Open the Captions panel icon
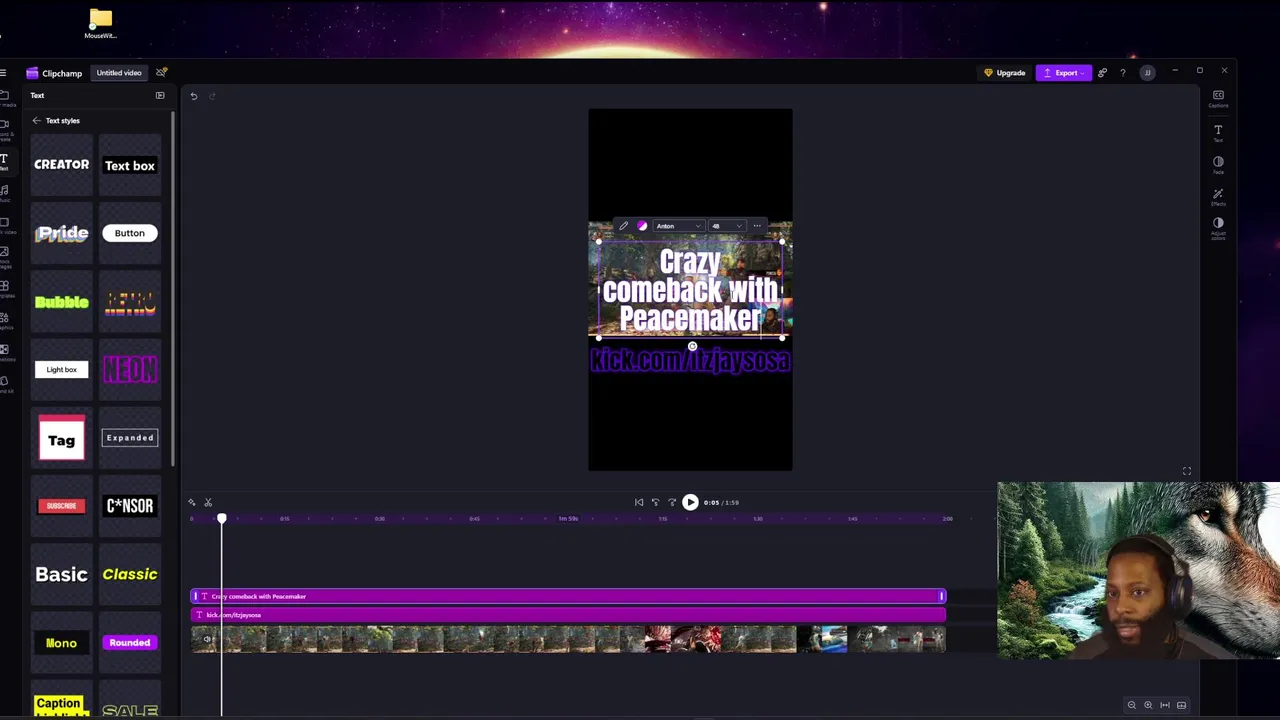Screen dimensions: 1280x720 (1218, 98)
